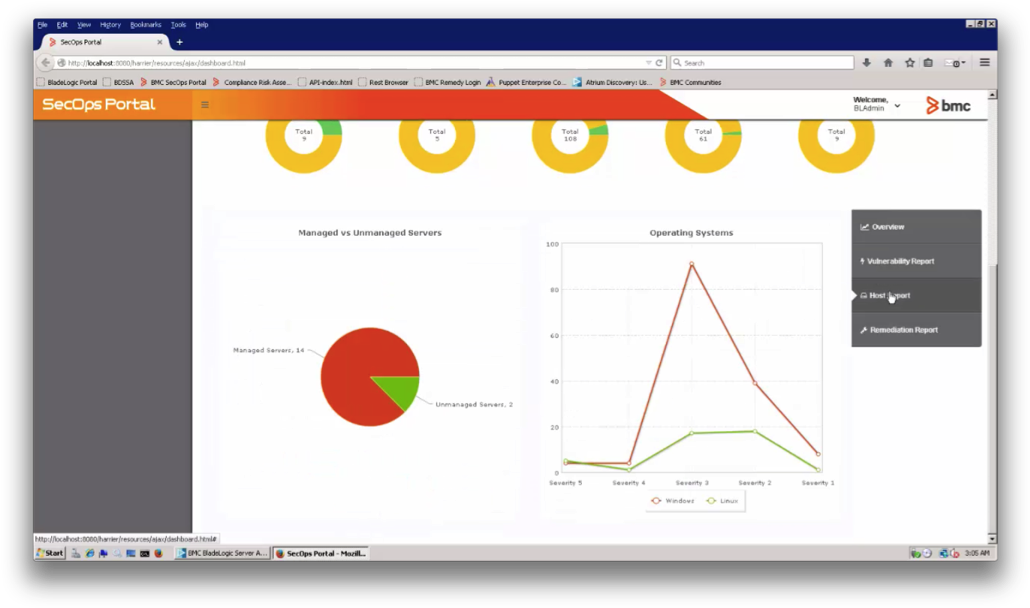Click the chart icon beside Overview

864,227
